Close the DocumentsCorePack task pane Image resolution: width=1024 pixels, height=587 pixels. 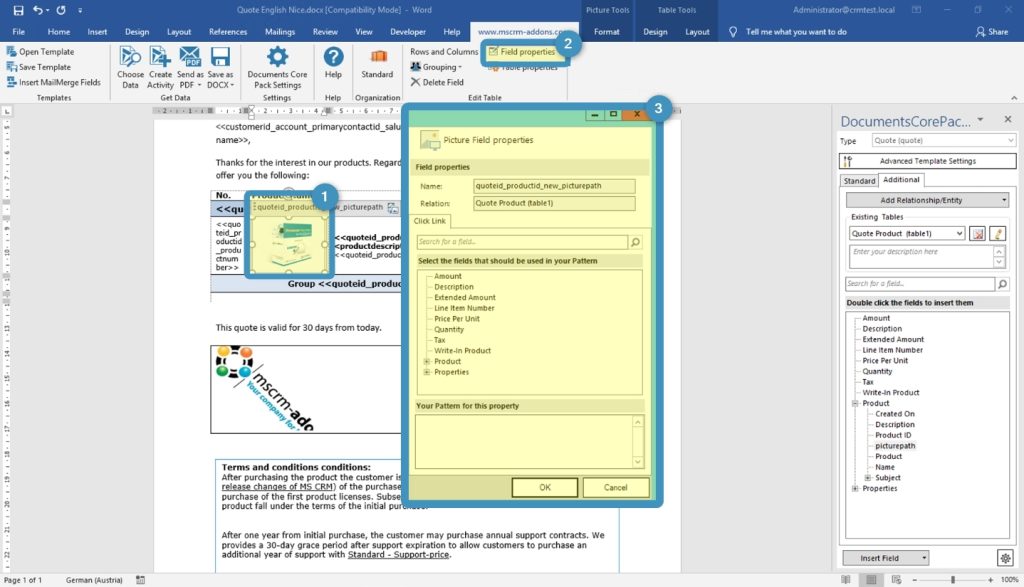(x=1008, y=119)
